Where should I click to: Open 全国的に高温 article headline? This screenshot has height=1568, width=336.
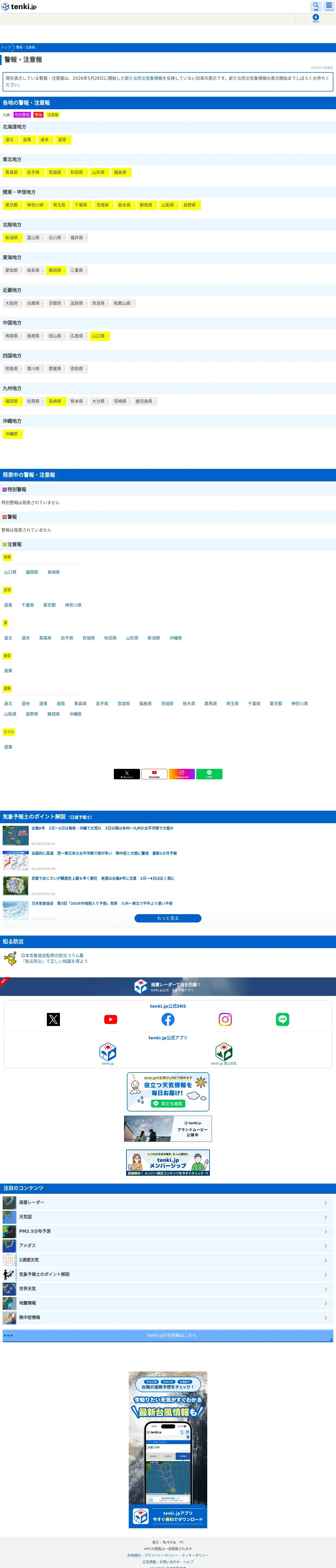tap(104, 854)
